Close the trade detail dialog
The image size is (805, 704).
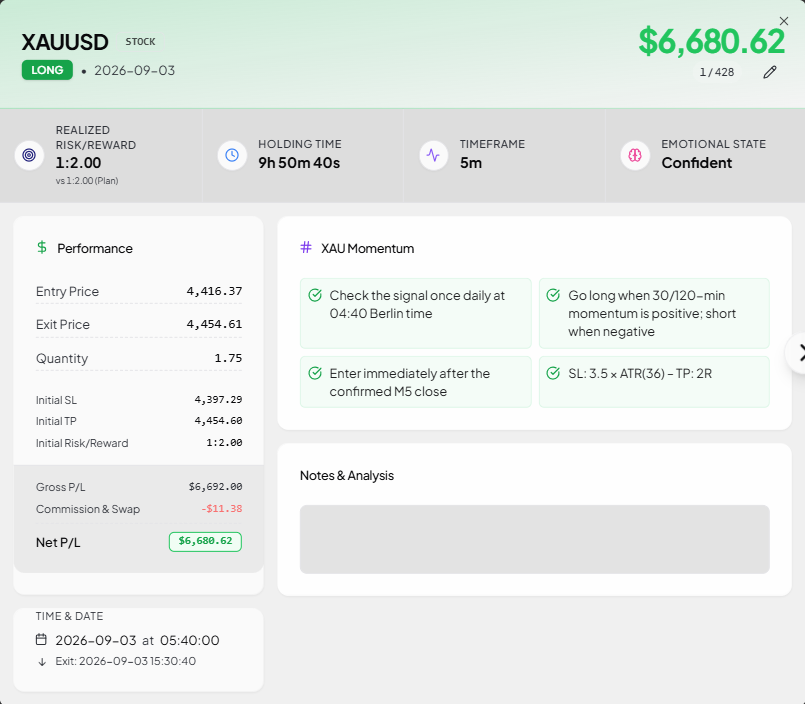(x=783, y=21)
